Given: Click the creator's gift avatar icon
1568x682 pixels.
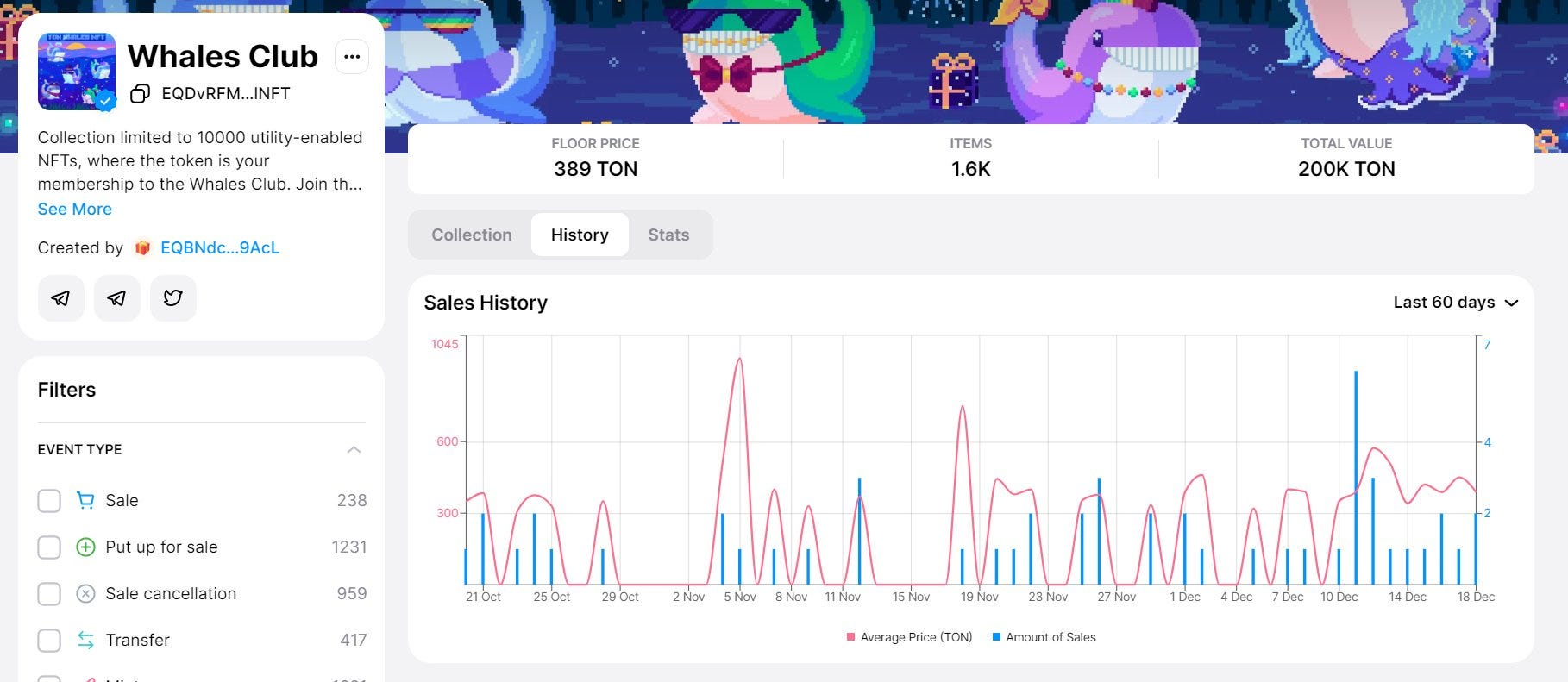Looking at the screenshot, I should coord(142,248).
